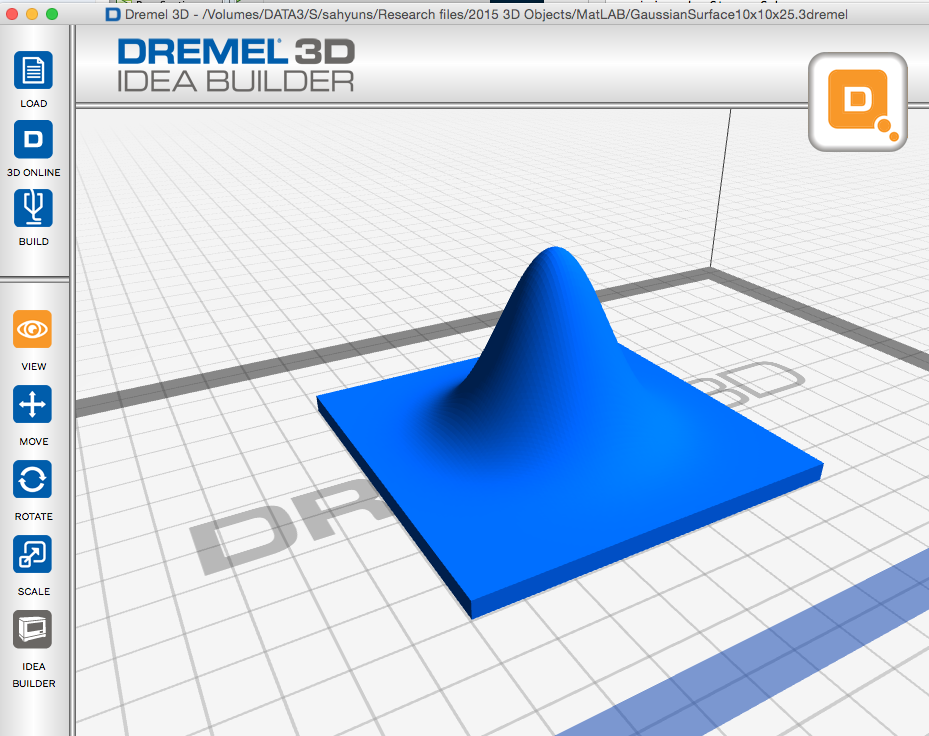Click the orange Dremel D badge
Image resolution: width=929 pixels, height=736 pixels.
pyautogui.click(x=858, y=102)
